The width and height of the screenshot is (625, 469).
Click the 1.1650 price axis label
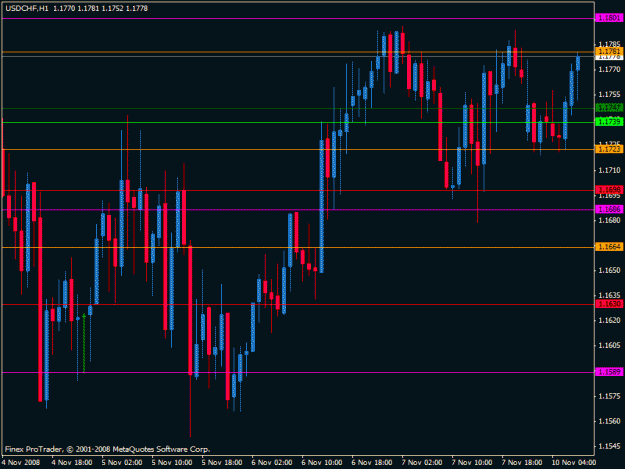(x=609, y=270)
